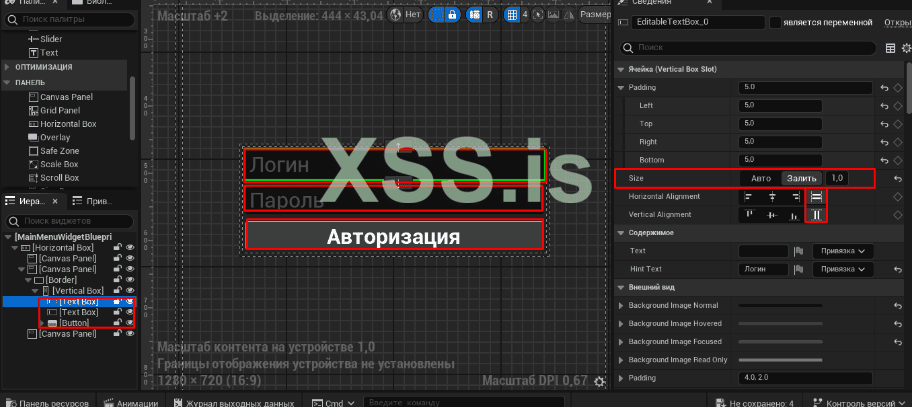Open the Журнал выходных данных tab
This screenshot has height=407, width=912.
pos(236,402)
